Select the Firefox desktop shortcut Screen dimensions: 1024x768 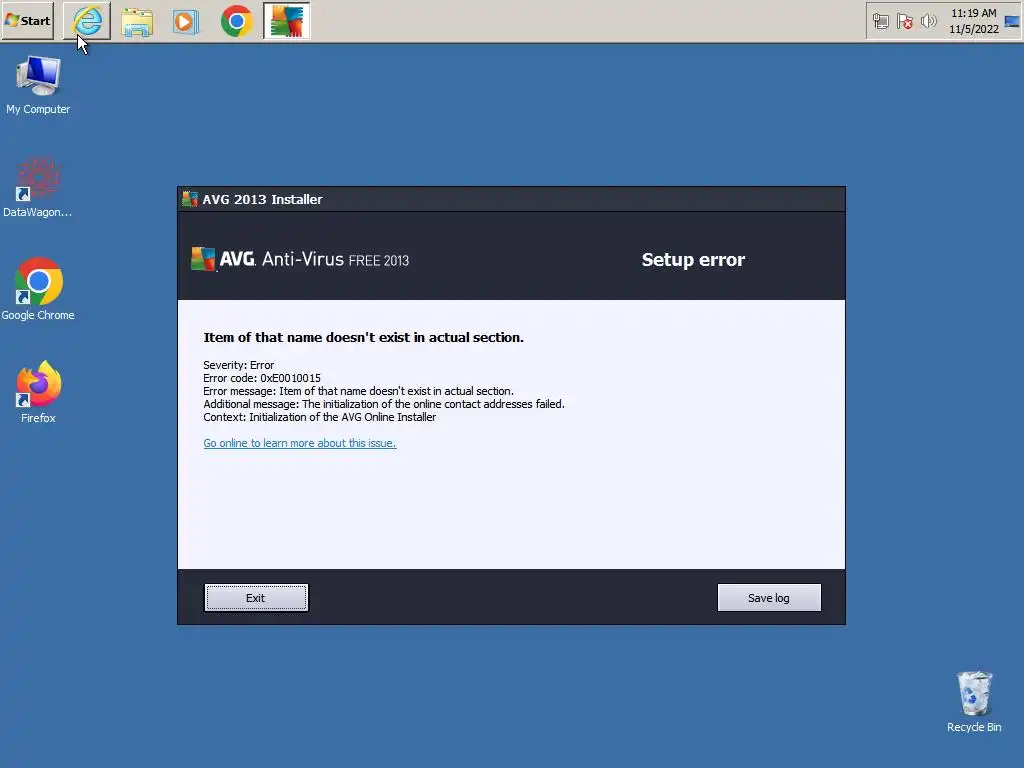pyautogui.click(x=38, y=392)
